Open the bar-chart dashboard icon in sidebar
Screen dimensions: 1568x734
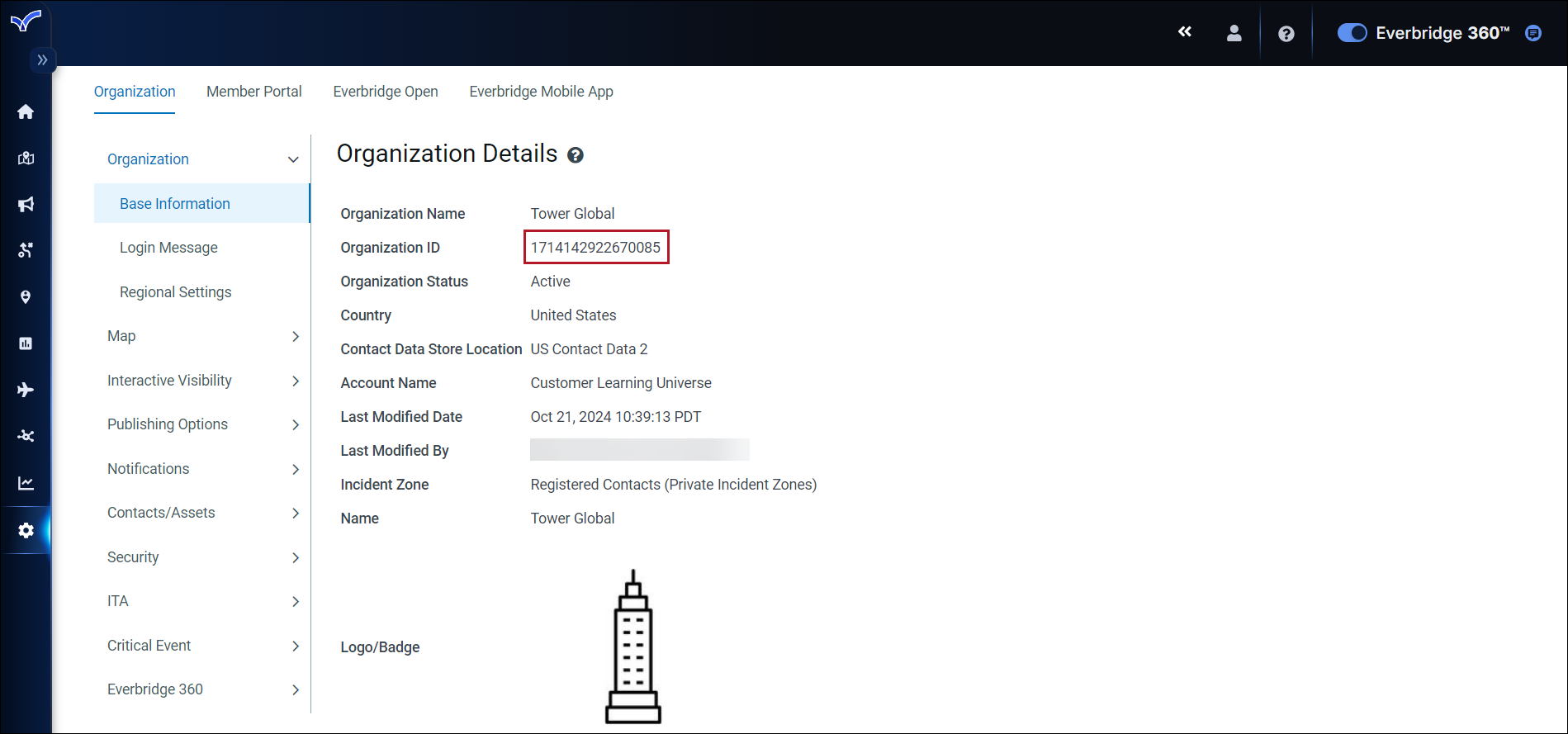point(26,343)
